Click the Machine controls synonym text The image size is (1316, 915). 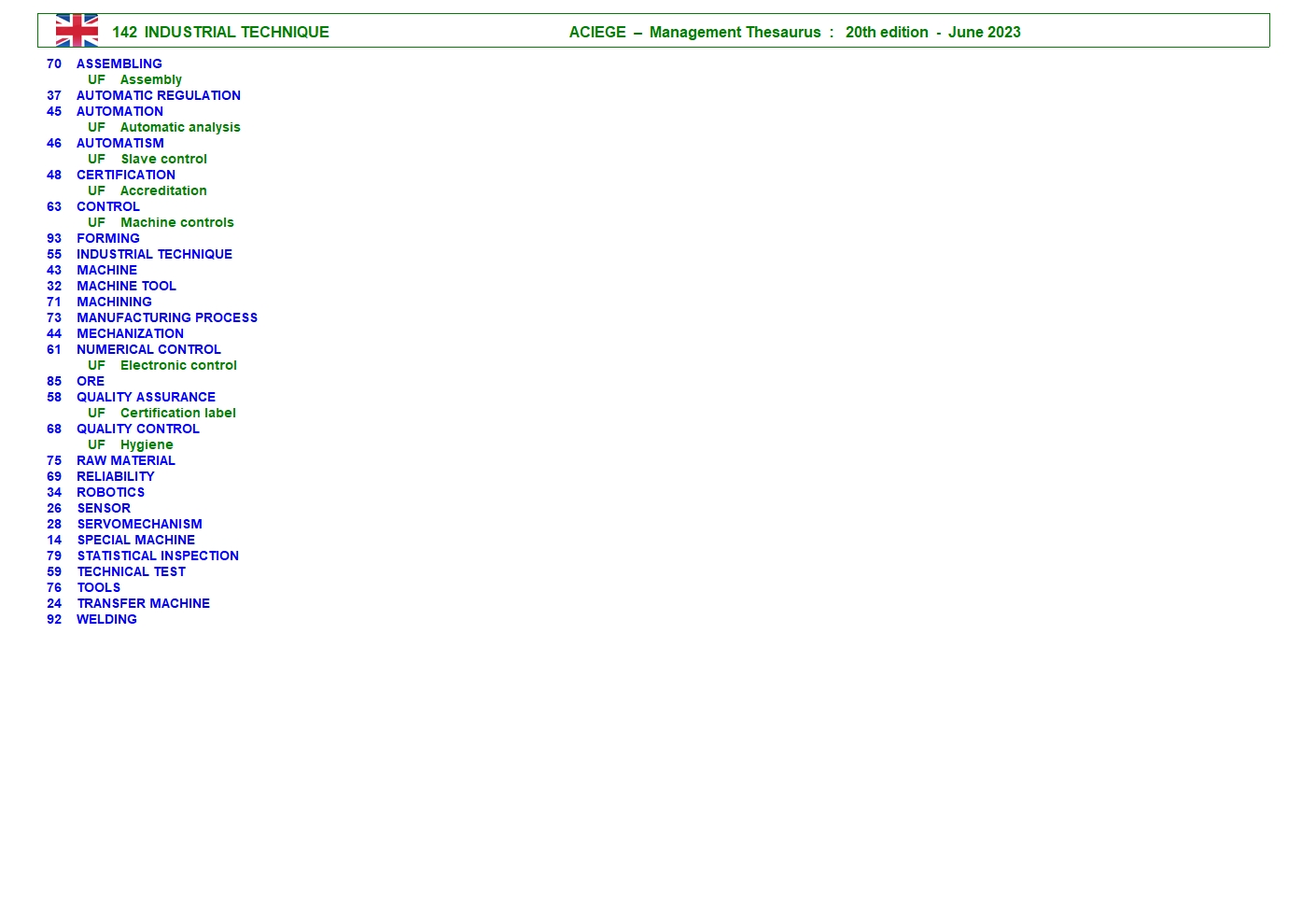click(x=176, y=222)
